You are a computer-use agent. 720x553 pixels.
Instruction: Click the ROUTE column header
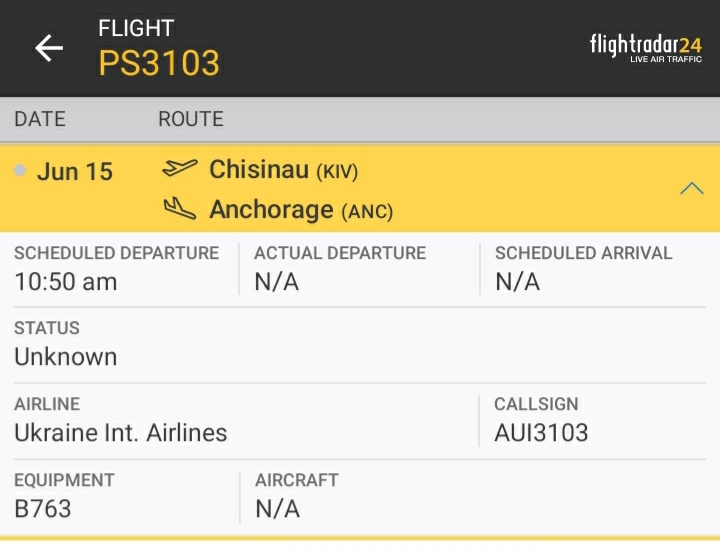pyautogui.click(x=190, y=119)
